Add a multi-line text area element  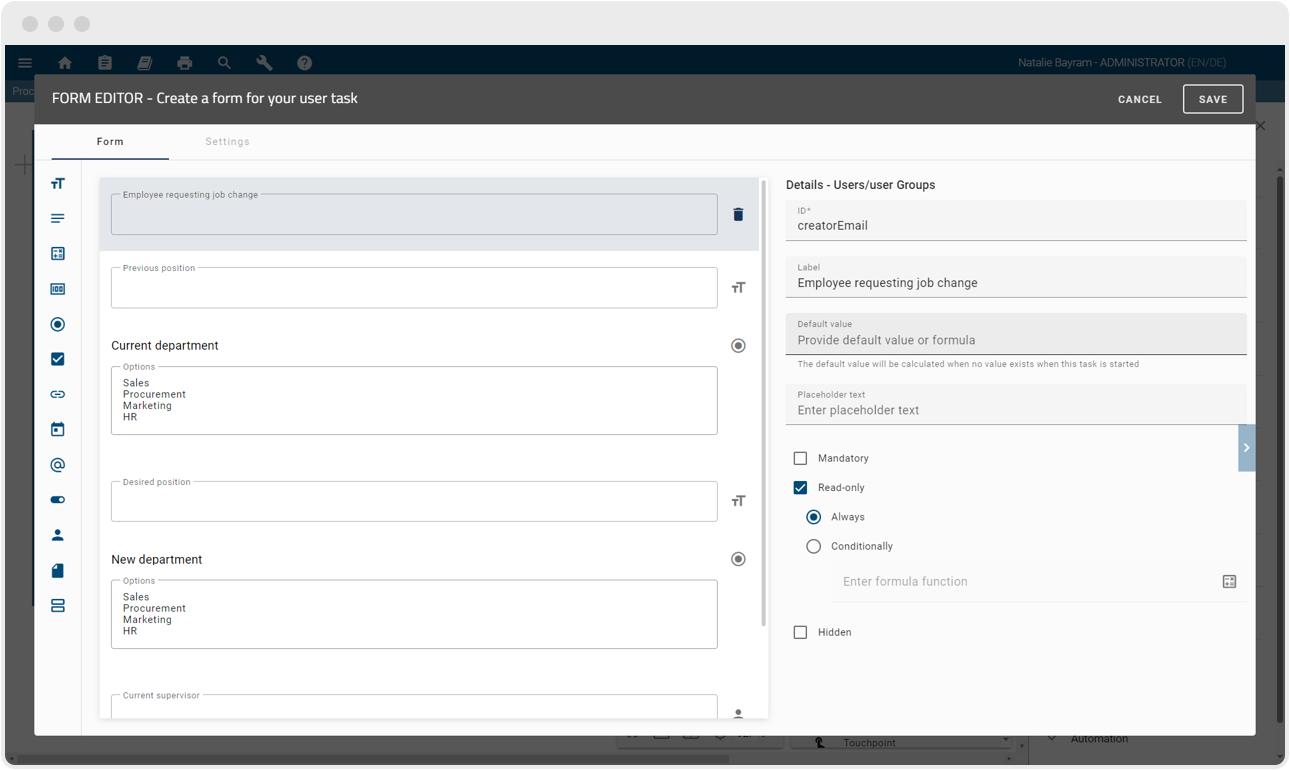(58, 218)
